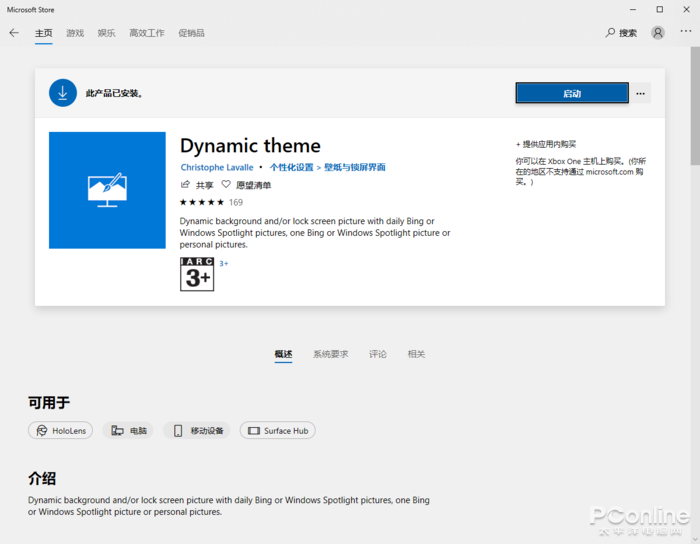
Task: Select the 评论 section tab
Action: click(378, 354)
